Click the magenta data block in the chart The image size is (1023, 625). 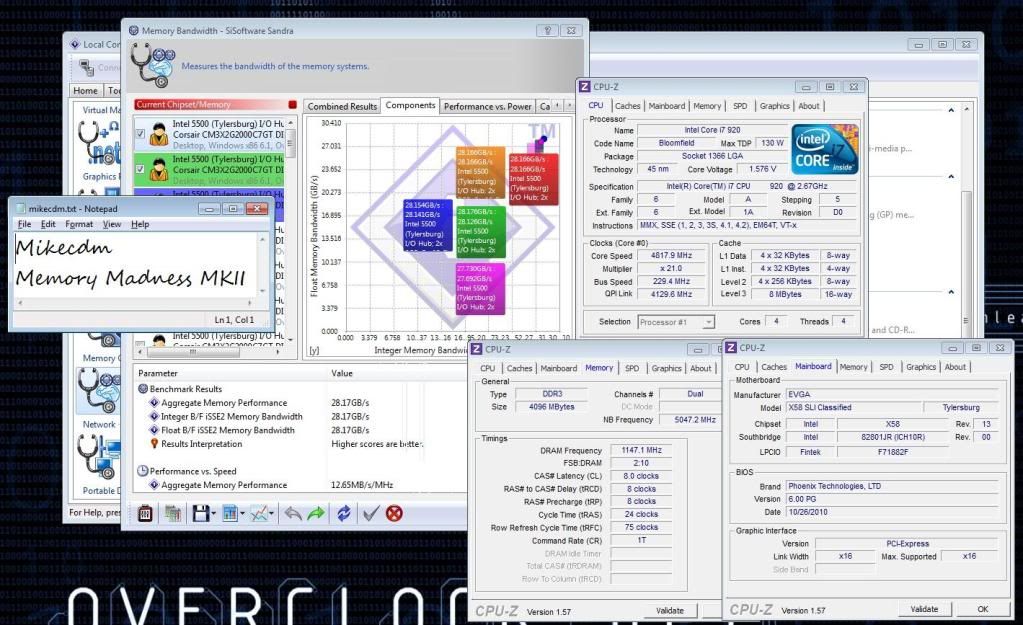coord(480,288)
